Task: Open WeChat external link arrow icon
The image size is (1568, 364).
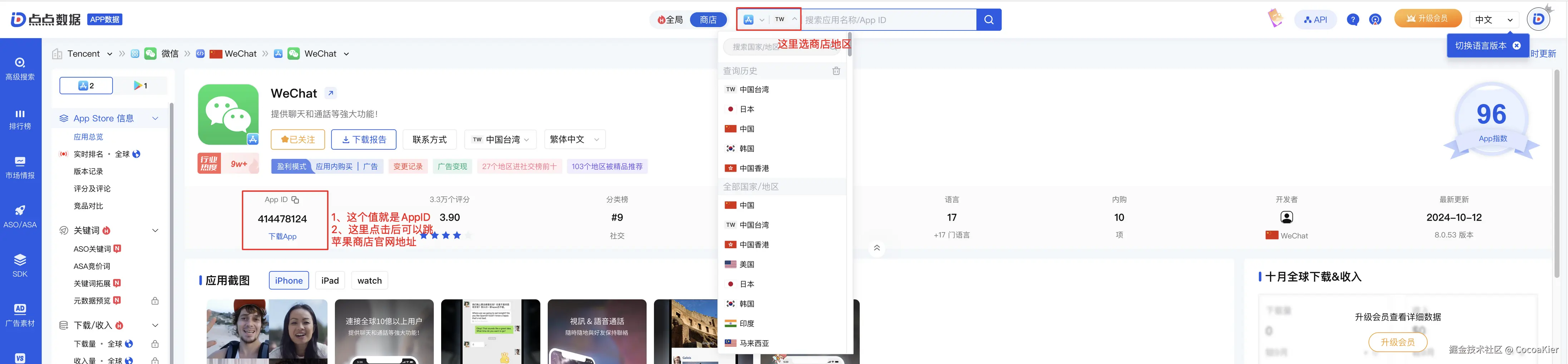Action: click(x=331, y=93)
